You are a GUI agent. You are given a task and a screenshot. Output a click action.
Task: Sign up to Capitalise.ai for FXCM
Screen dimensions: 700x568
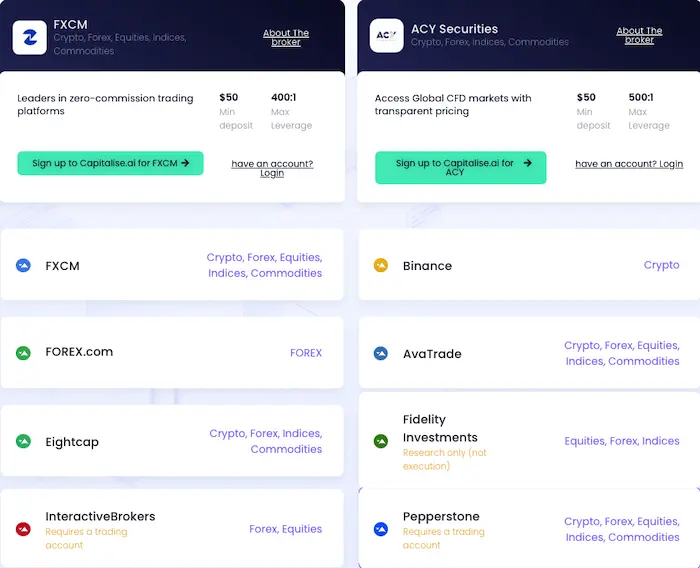110,163
